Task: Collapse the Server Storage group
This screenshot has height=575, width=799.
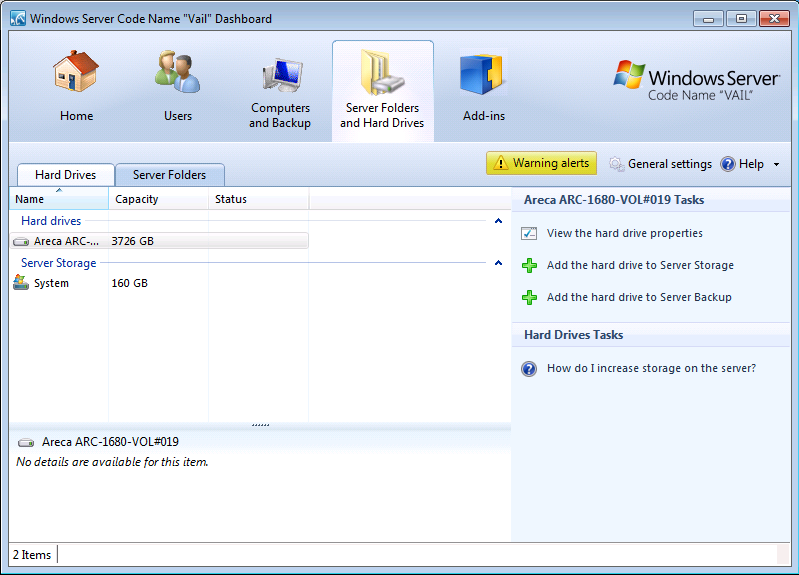Action: pos(498,263)
